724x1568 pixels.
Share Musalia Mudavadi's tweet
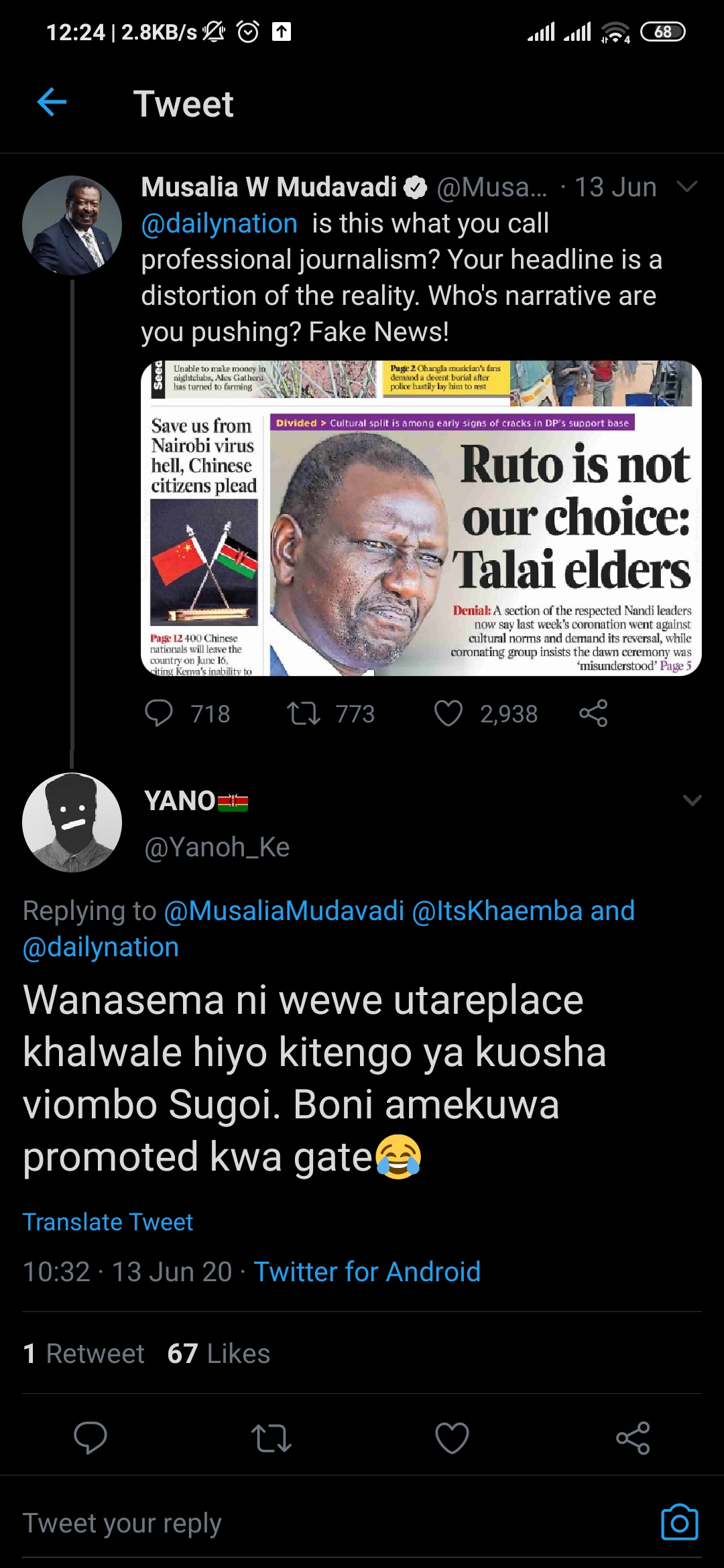(x=593, y=713)
